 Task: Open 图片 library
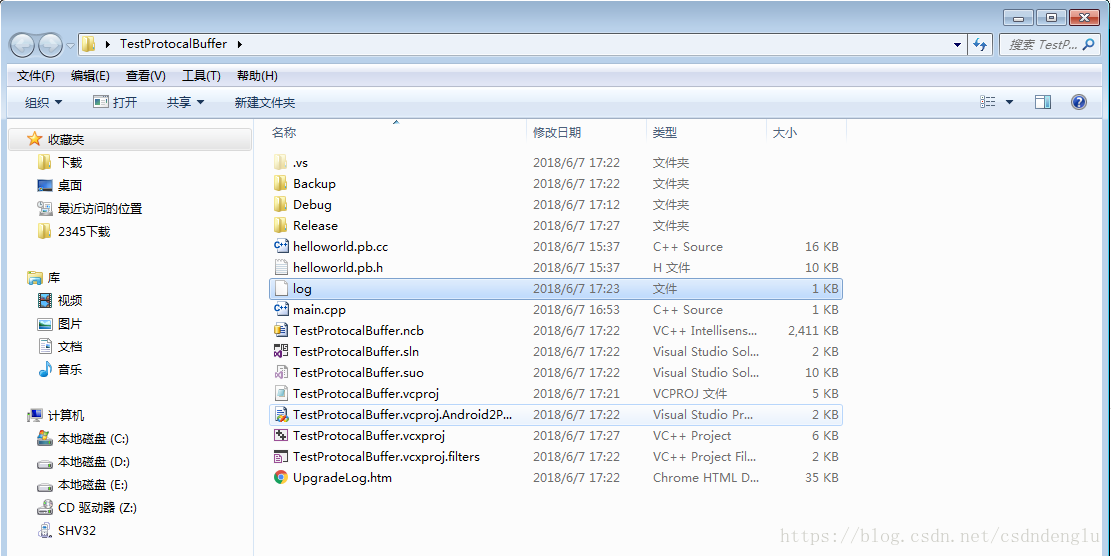pyautogui.click(x=70, y=324)
